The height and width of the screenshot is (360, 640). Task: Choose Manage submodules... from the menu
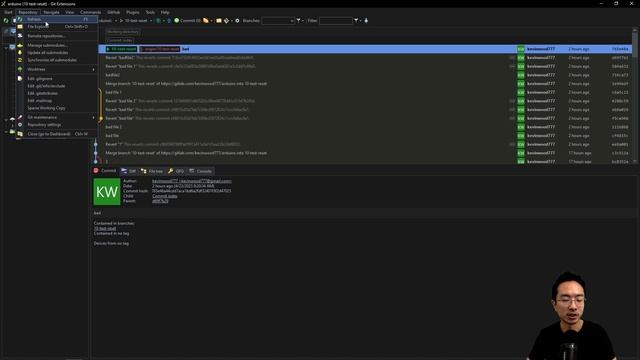57,45
